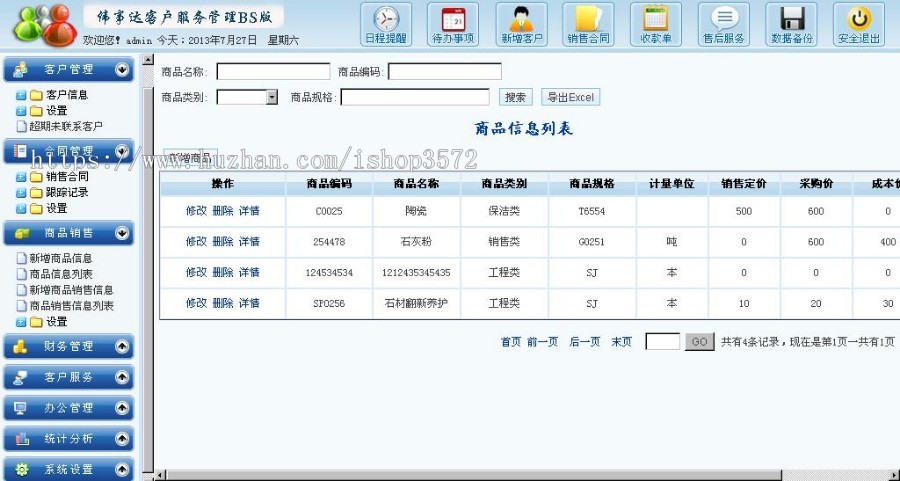
Task: Click the 办公管理 monitor icon
Action: pyautogui.click(x=21, y=408)
